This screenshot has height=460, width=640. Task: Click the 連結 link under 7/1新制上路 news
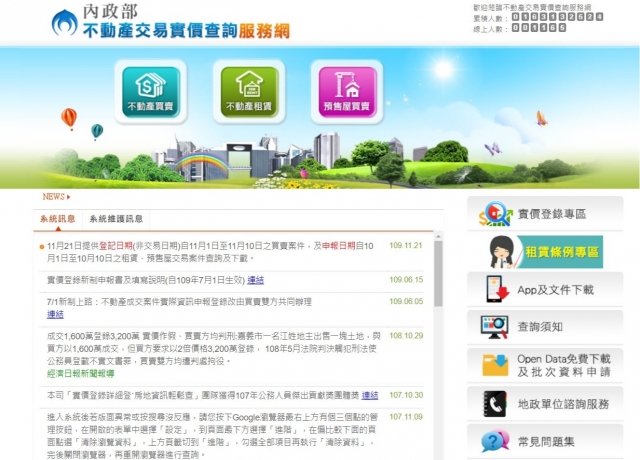(56, 314)
